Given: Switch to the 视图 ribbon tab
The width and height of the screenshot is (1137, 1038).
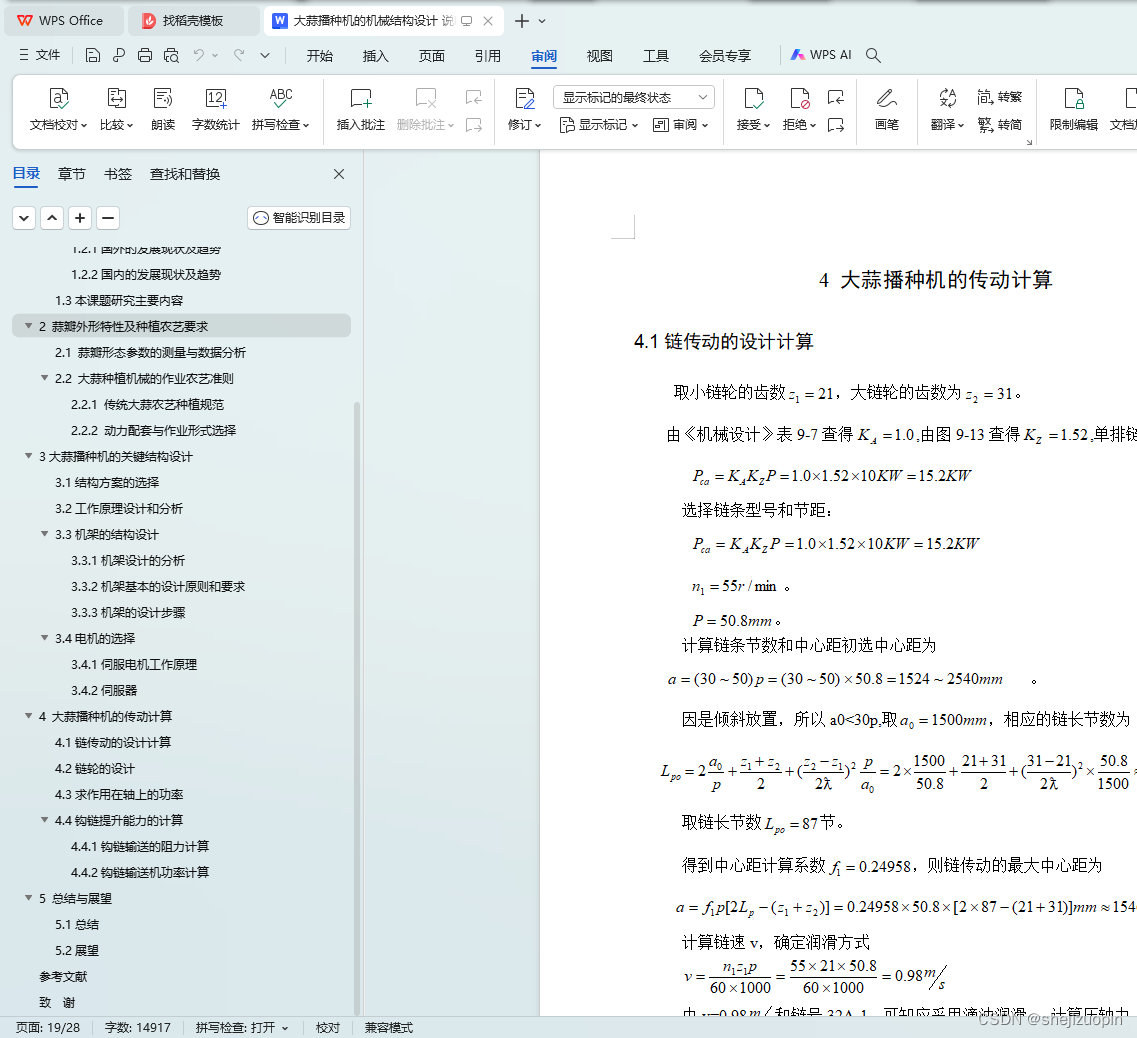Looking at the screenshot, I should [599, 56].
